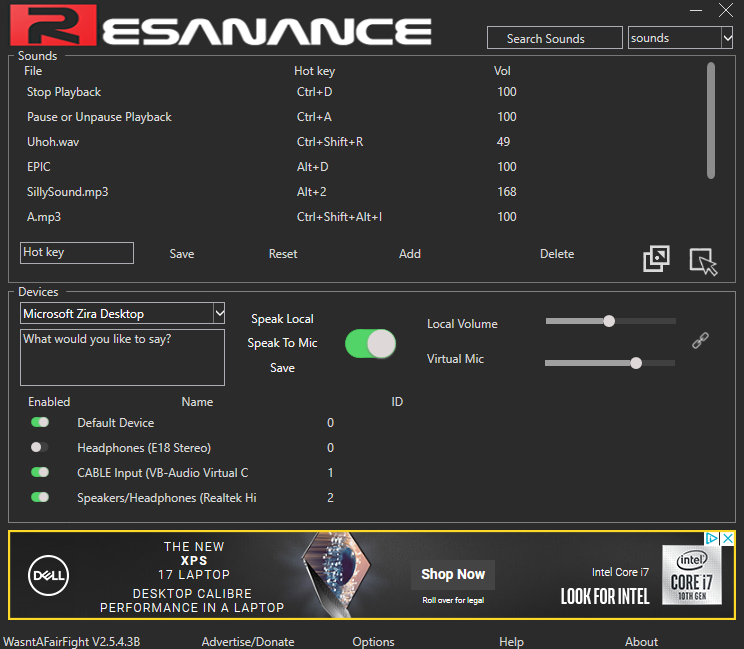The height and width of the screenshot is (649, 744).
Task: Click the Ctrl+Shift+R hot key cell
Action: coord(330,142)
